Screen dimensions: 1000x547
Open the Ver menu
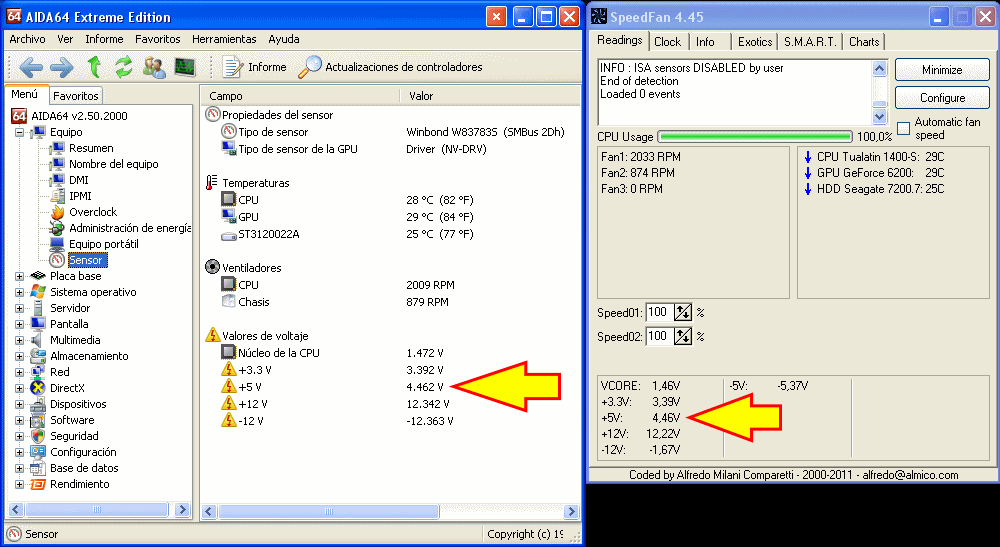pyautogui.click(x=65, y=39)
